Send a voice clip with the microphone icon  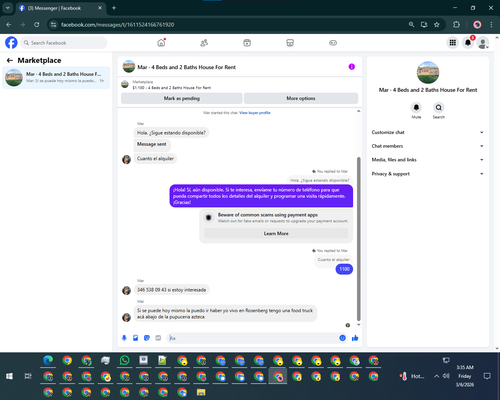(x=124, y=338)
